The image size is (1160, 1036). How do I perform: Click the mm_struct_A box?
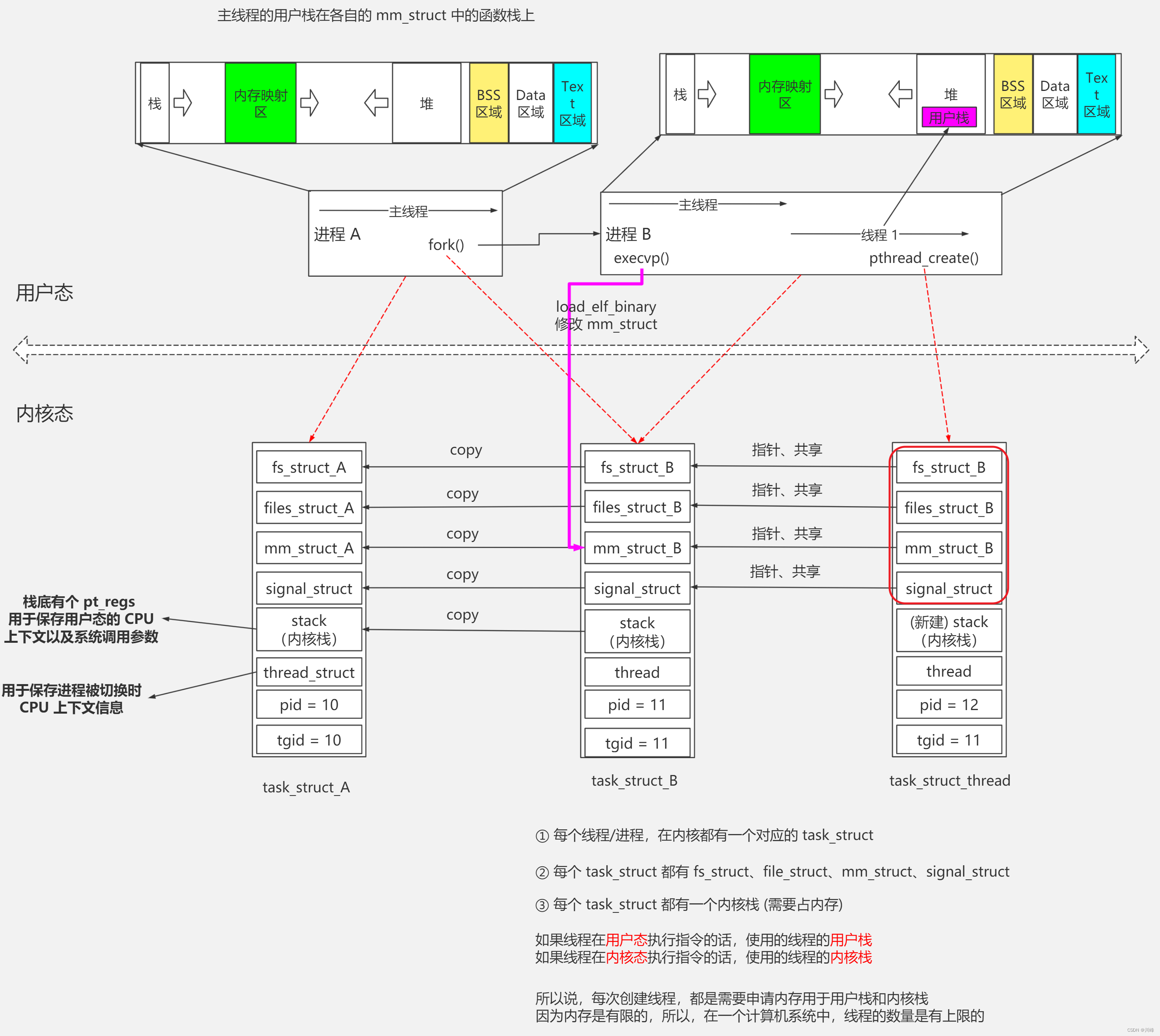pos(309,548)
